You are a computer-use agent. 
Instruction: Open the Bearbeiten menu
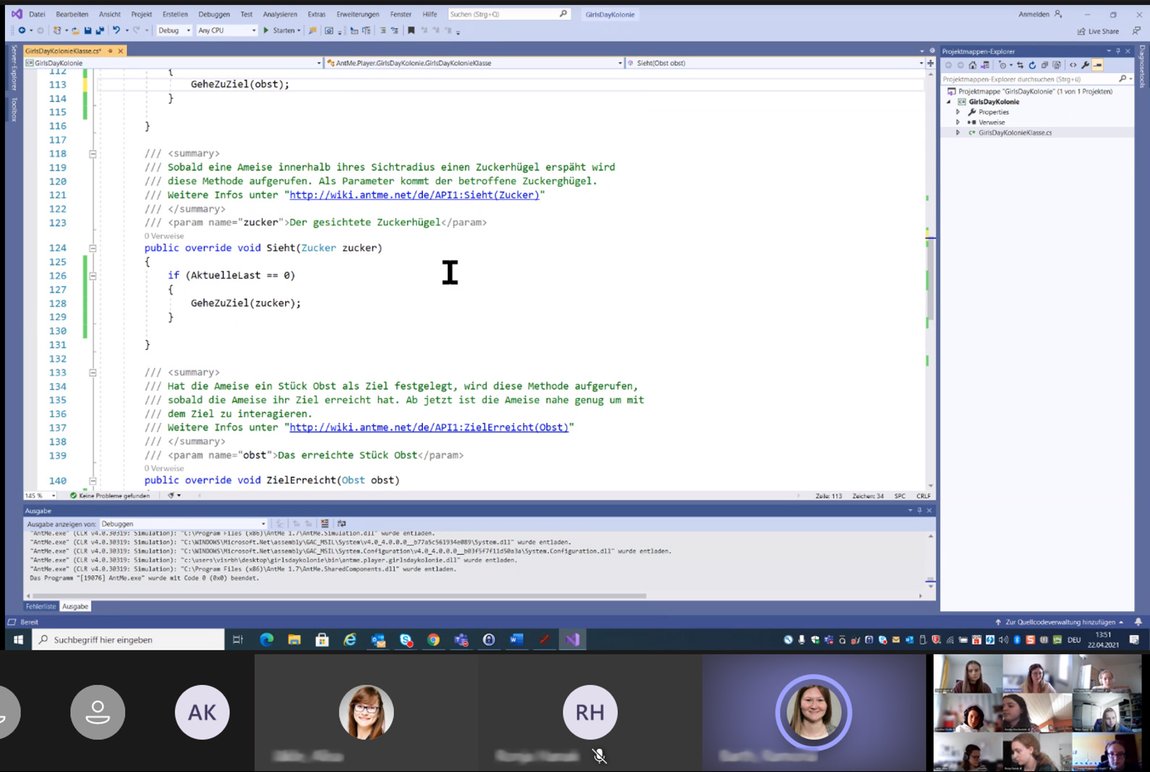click(72, 14)
